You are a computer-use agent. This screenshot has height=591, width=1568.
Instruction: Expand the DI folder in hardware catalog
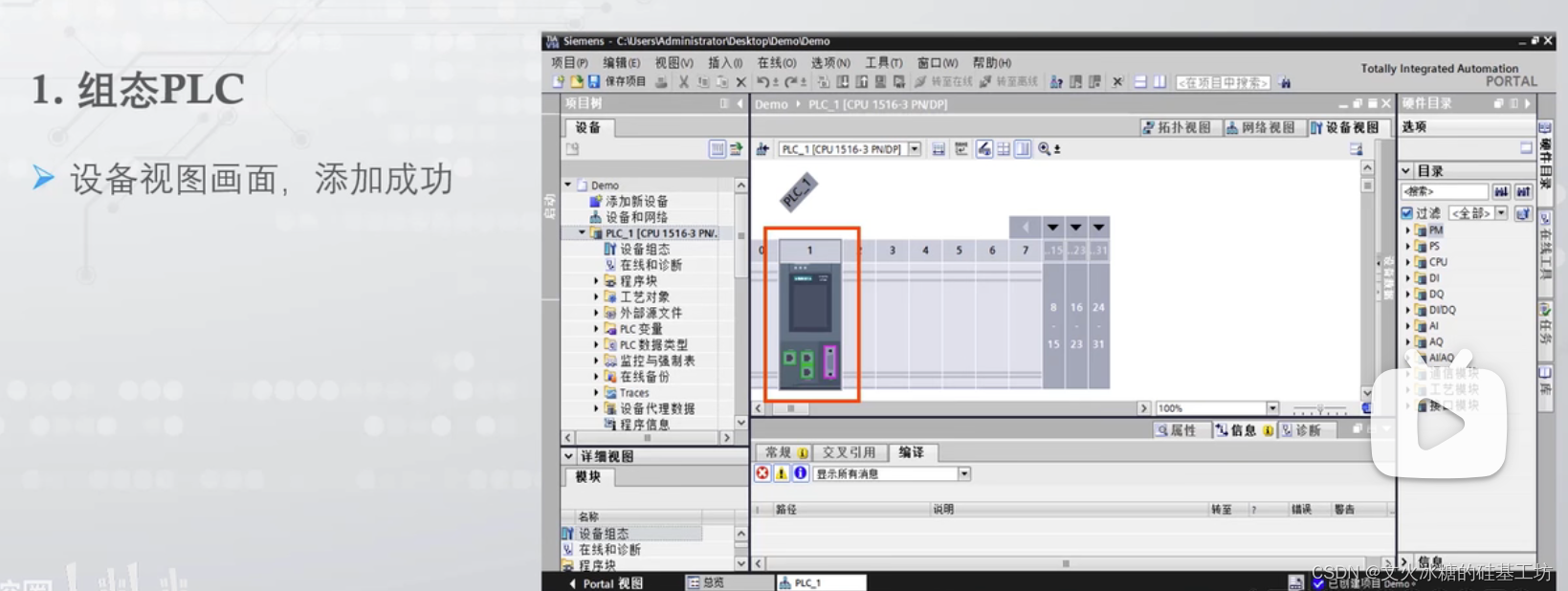[1408, 278]
